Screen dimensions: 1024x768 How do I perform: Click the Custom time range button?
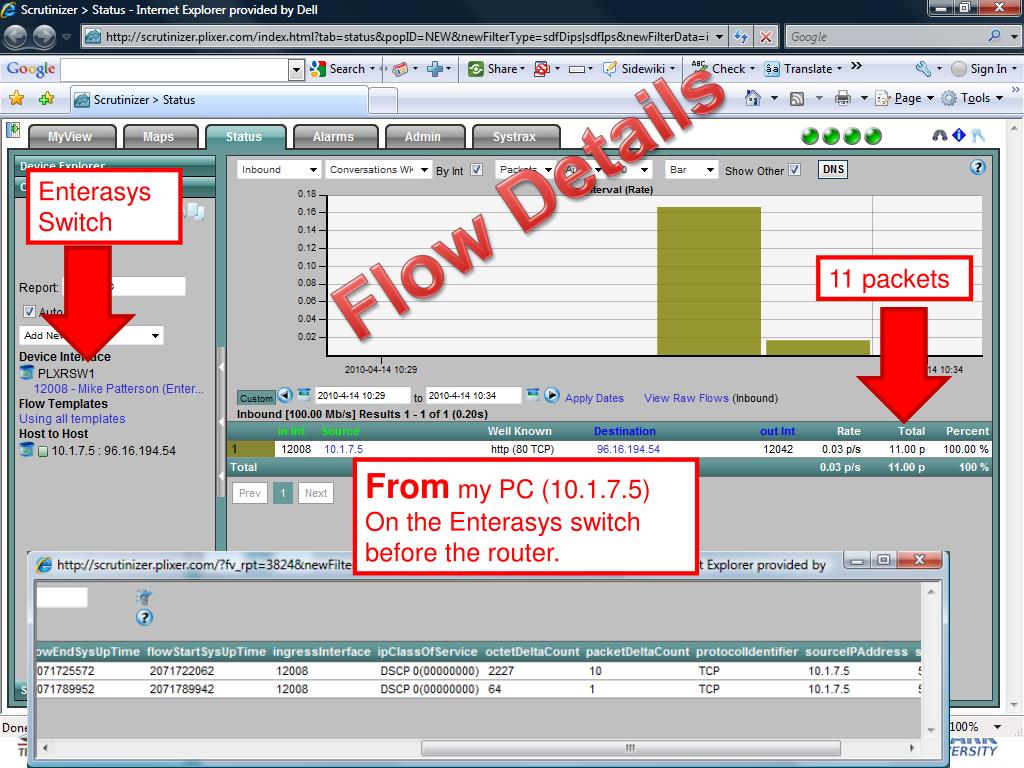(x=256, y=398)
